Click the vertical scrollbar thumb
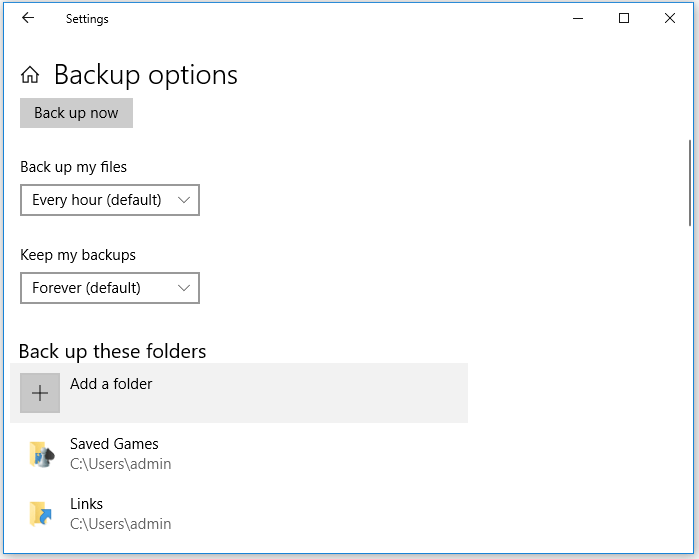Screen dimensions: 699x559 [x=690, y=184]
